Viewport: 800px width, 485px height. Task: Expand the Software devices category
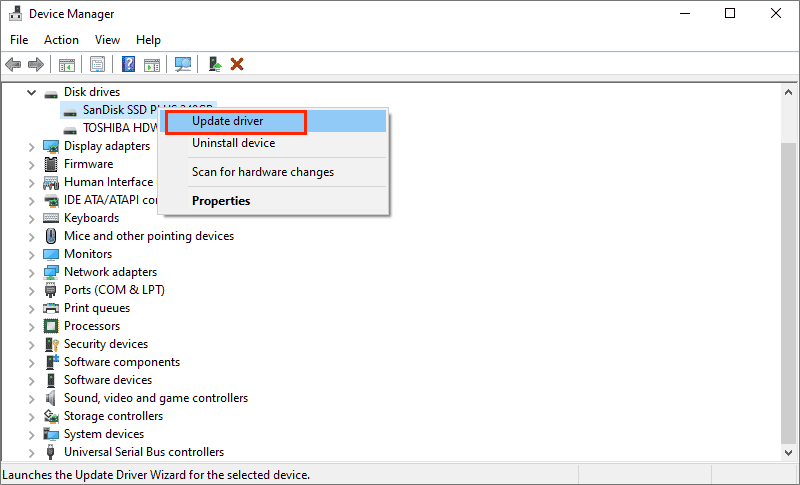coord(32,380)
